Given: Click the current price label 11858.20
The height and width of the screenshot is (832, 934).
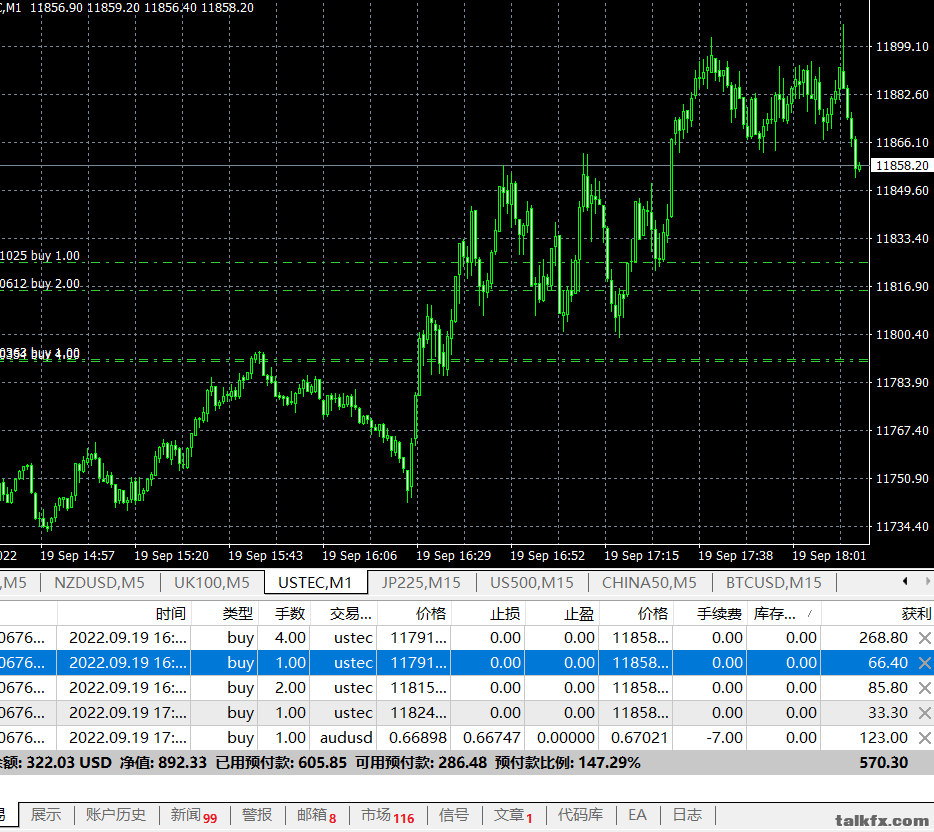Looking at the screenshot, I should 902,166.
